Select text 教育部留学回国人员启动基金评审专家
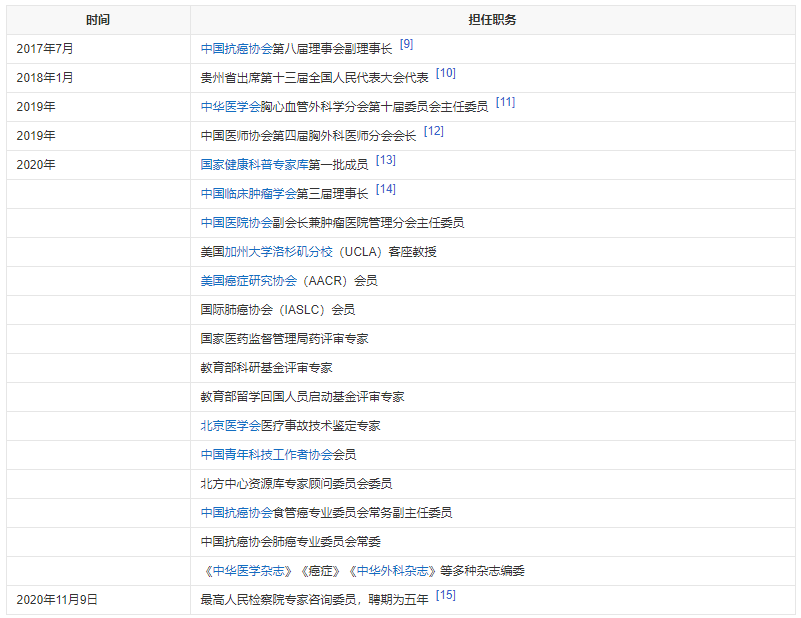The height and width of the screenshot is (618, 801). point(302,397)
